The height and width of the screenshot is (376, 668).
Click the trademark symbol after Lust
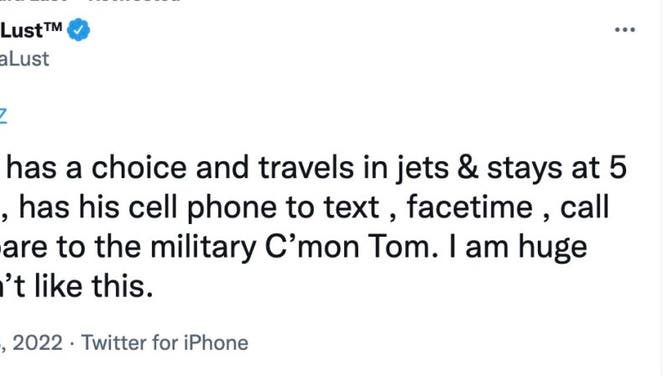click(53, 27)
